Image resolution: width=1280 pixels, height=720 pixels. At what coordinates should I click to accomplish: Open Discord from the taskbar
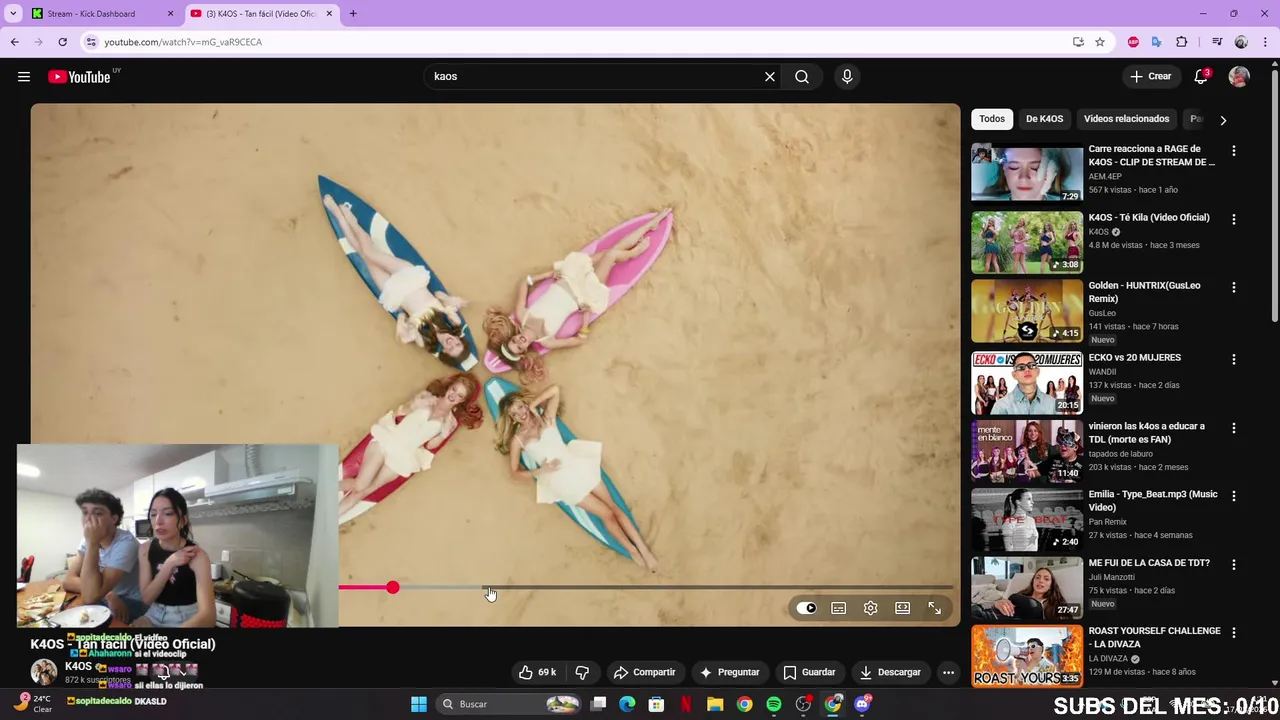pyautogui.click(x=862, y=704)
